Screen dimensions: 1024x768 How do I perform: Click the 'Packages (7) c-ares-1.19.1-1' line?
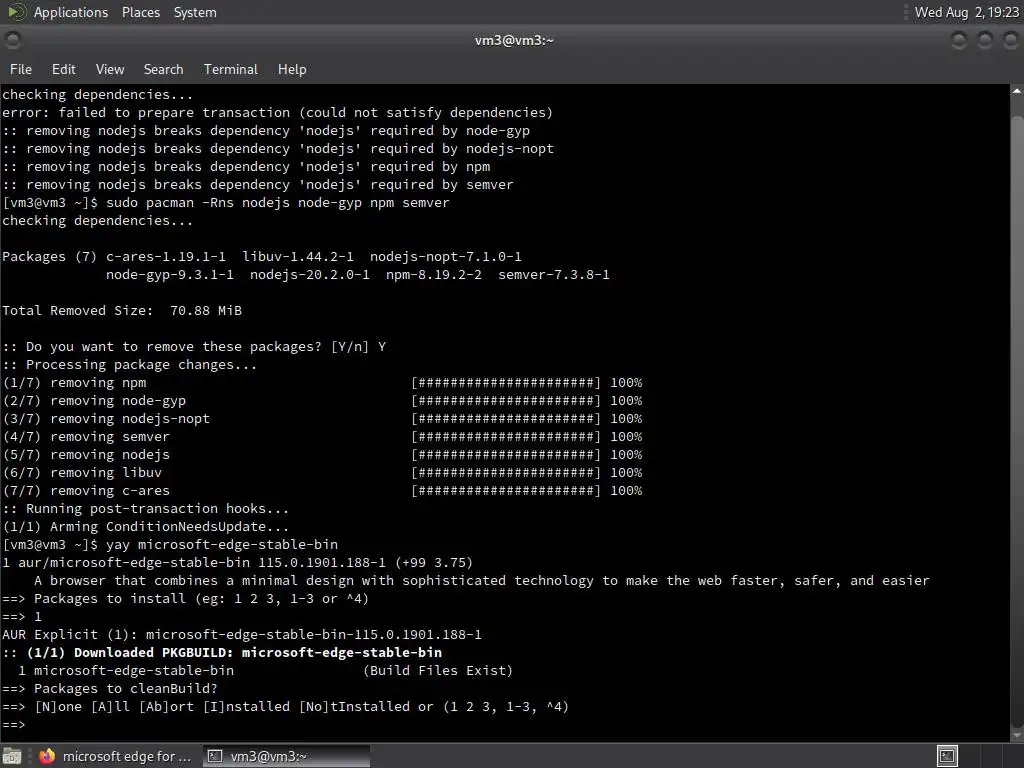click(x=262, y=257)
